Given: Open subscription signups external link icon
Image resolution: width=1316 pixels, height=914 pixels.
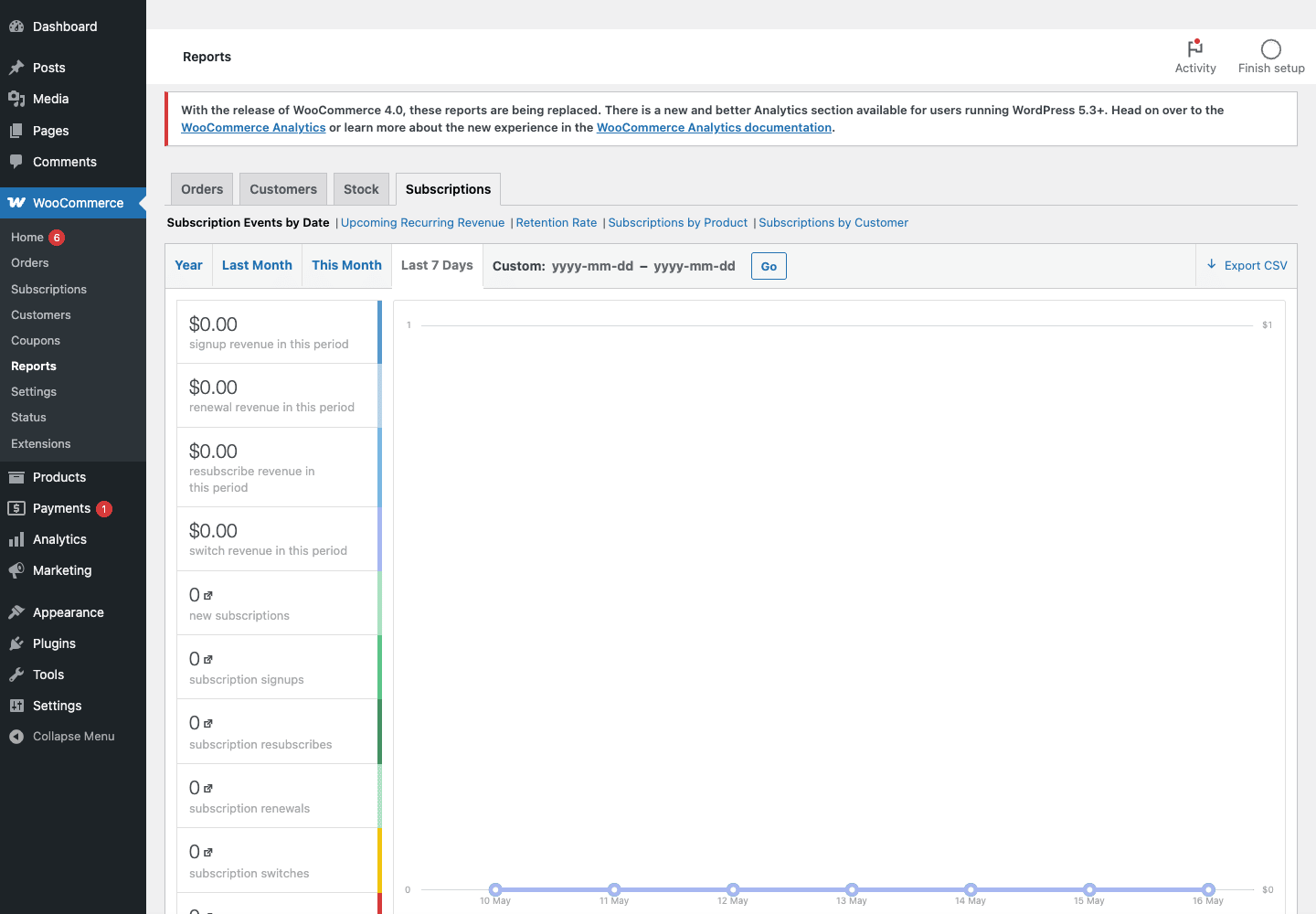Looking at the screenshot, I should point(208,660).
